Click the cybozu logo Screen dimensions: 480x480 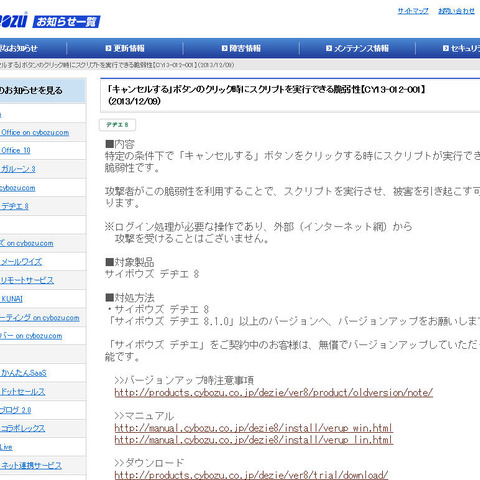(x=13, y=21)
